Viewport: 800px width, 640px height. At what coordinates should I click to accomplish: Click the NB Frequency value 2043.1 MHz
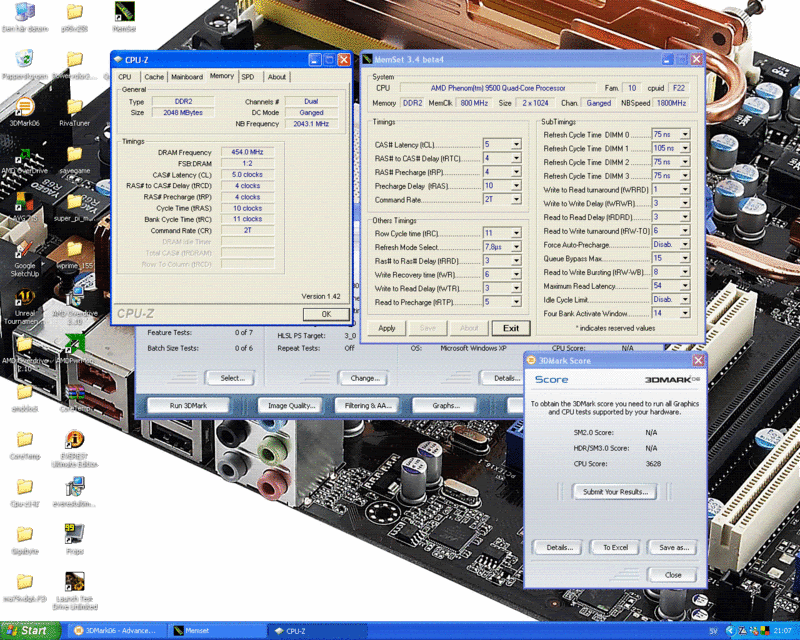pyautogui.click(x=311, y=124)
